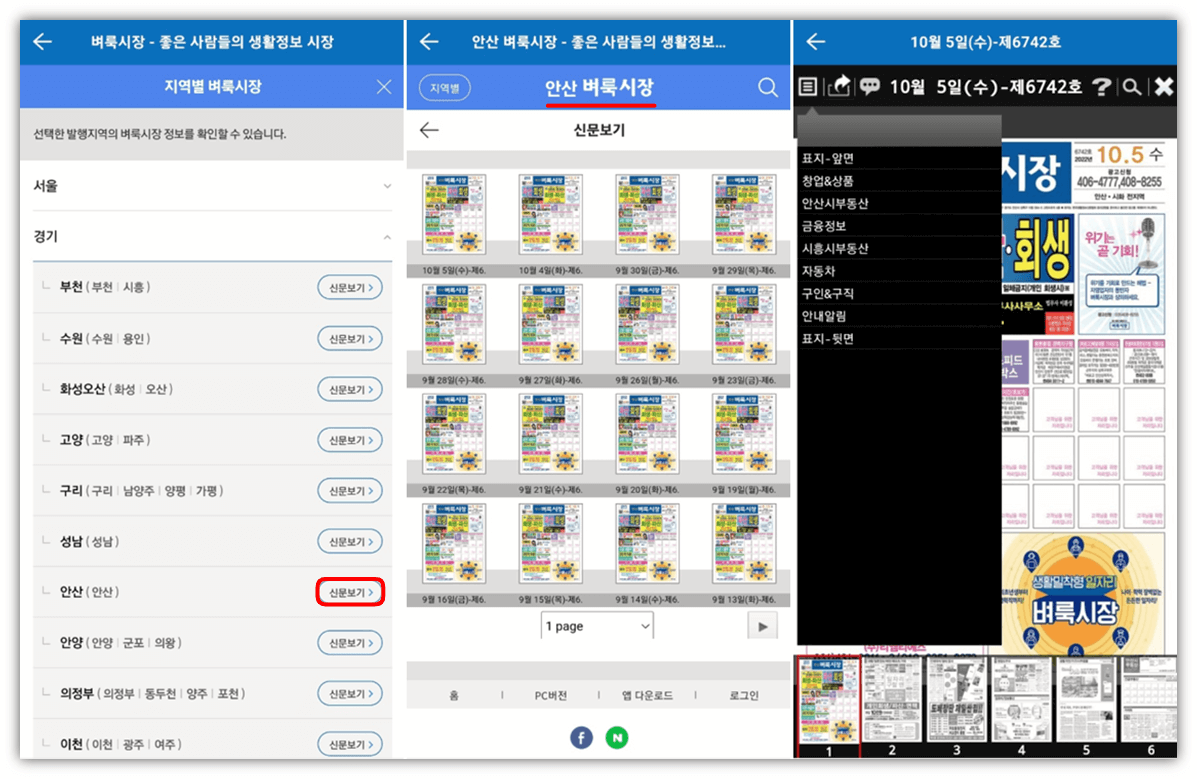1197x779 pixels.
Task: Jump to page 2 thumbnail
Action: click(892, 706)
